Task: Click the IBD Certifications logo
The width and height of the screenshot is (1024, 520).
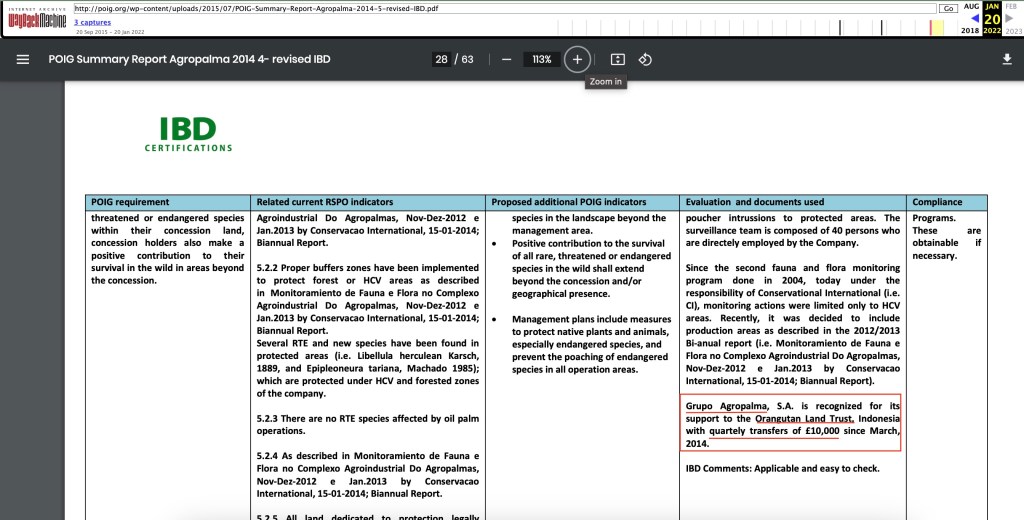Action: pos(188,135)
